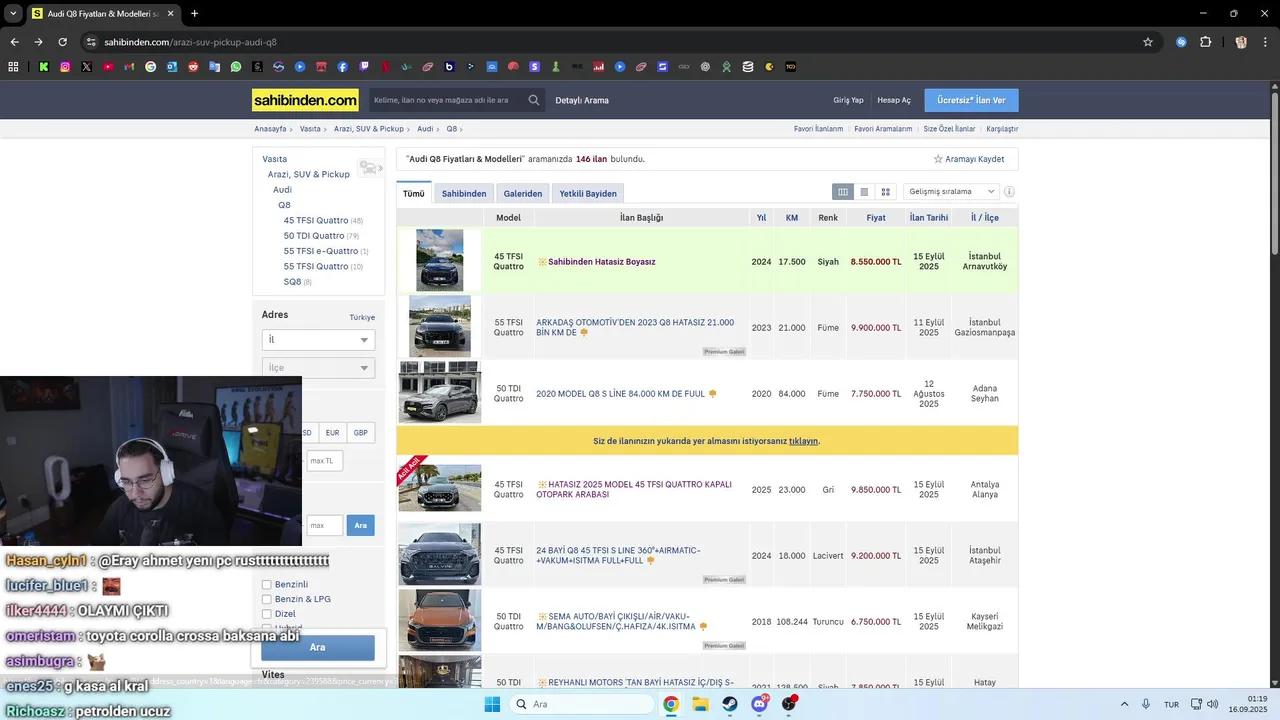The height and width of the screenshot is (720, 1280).
Task: Switch to single large photo view icon
Action: (864, 192)
